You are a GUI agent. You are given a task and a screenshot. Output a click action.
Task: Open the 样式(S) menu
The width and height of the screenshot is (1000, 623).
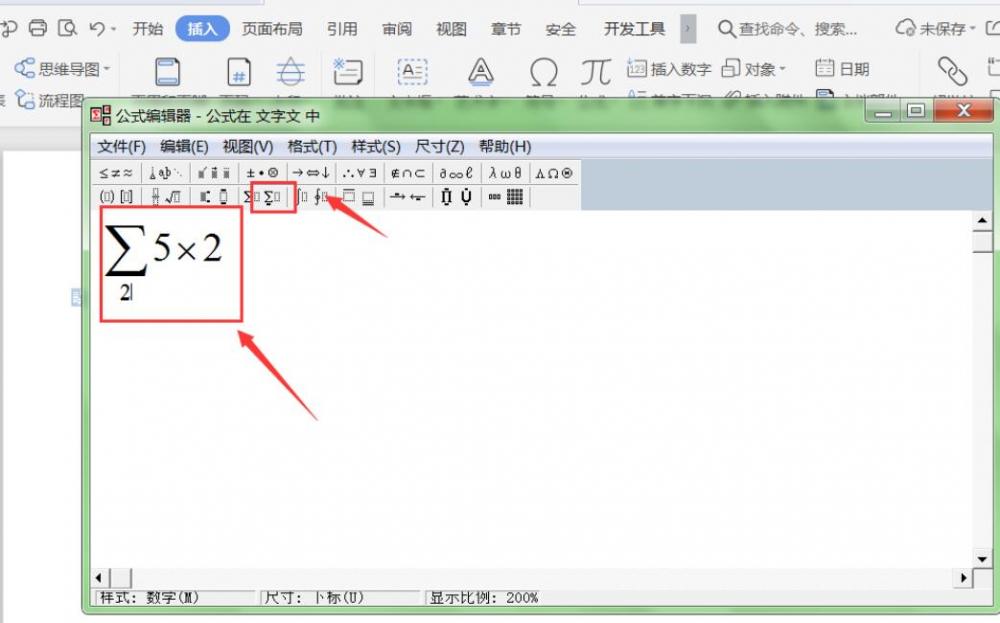pos(375,146)
